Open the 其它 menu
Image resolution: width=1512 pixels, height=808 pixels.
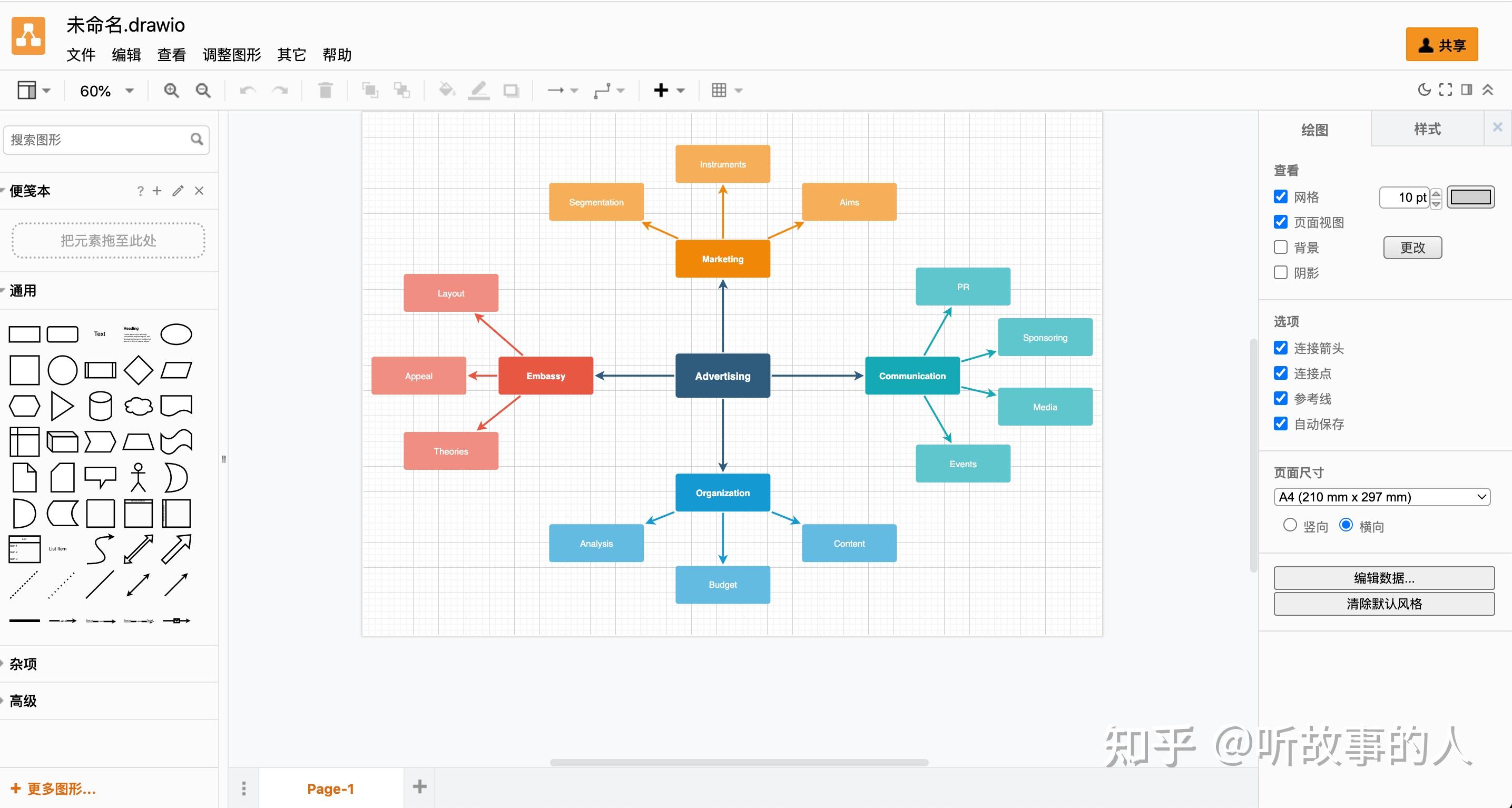coord(292,55)
